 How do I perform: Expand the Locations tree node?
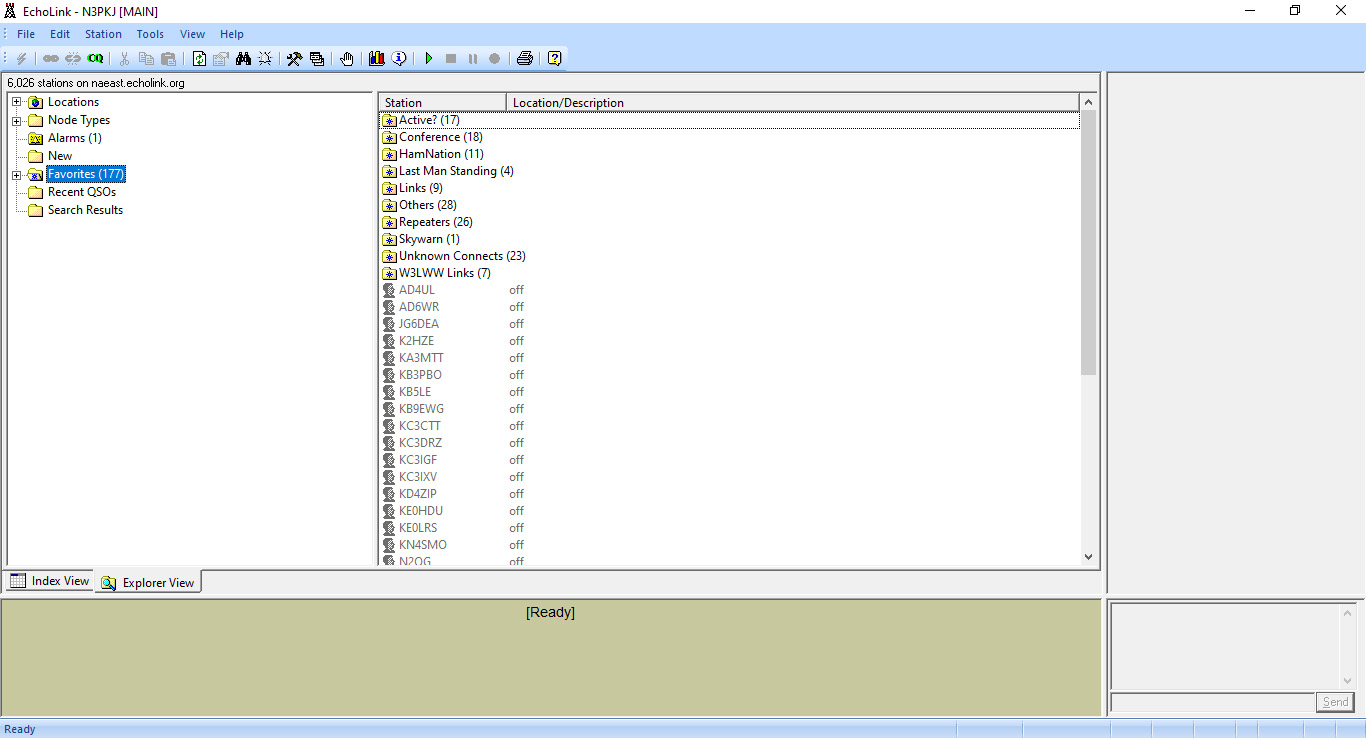pos(17,102)
